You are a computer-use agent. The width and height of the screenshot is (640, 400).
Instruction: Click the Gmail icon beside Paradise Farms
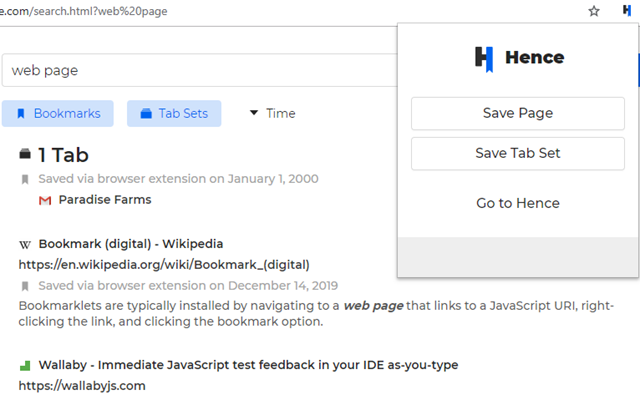click(45, 200)
